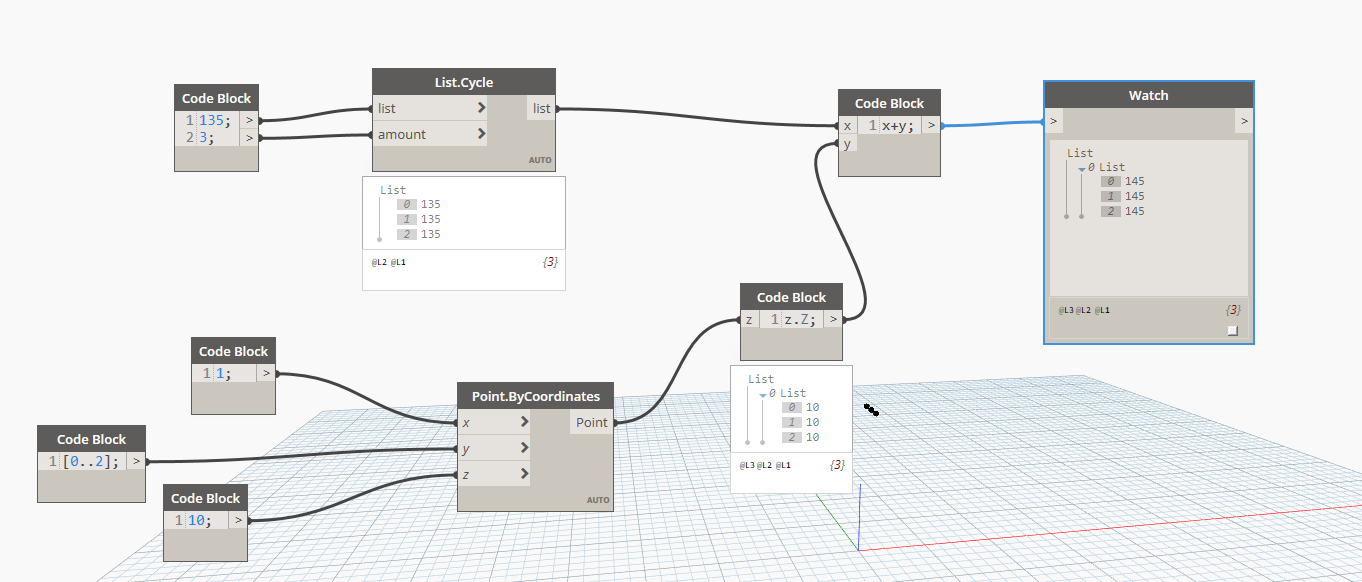Image resolution: width=1362 pixels, height=582 pixels.
Task: Click the 'x+y;' code text
Action: tap(898, 126)
